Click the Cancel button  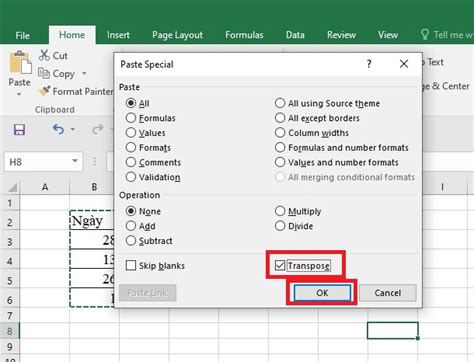388,293
